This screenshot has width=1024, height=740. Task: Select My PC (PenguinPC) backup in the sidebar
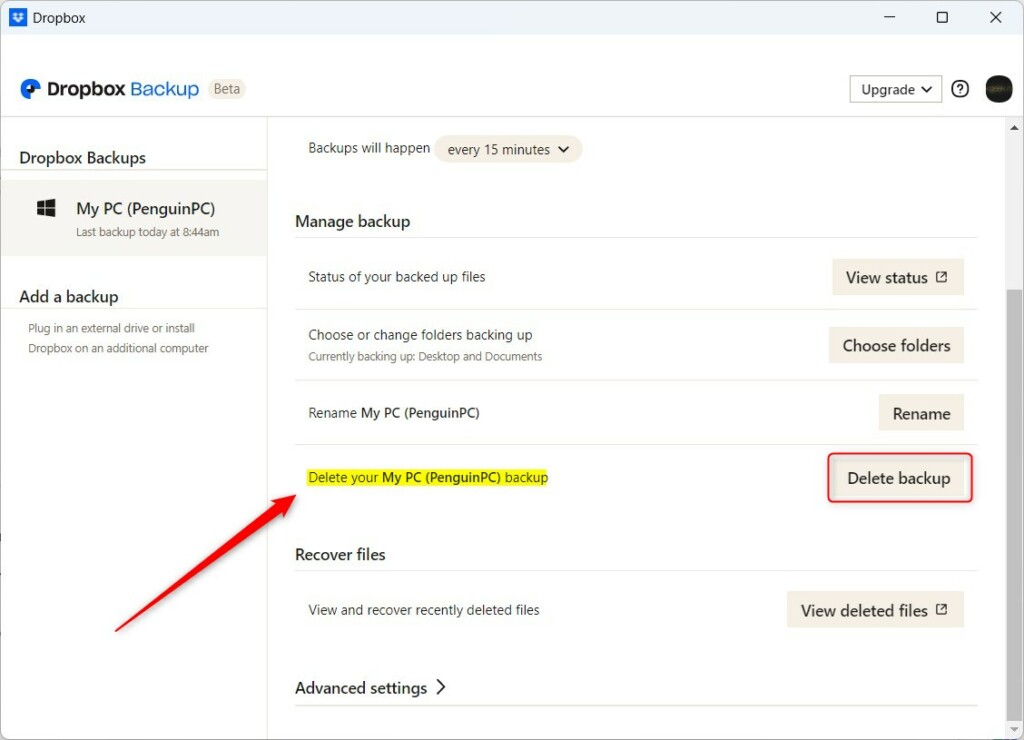(134, 217)
